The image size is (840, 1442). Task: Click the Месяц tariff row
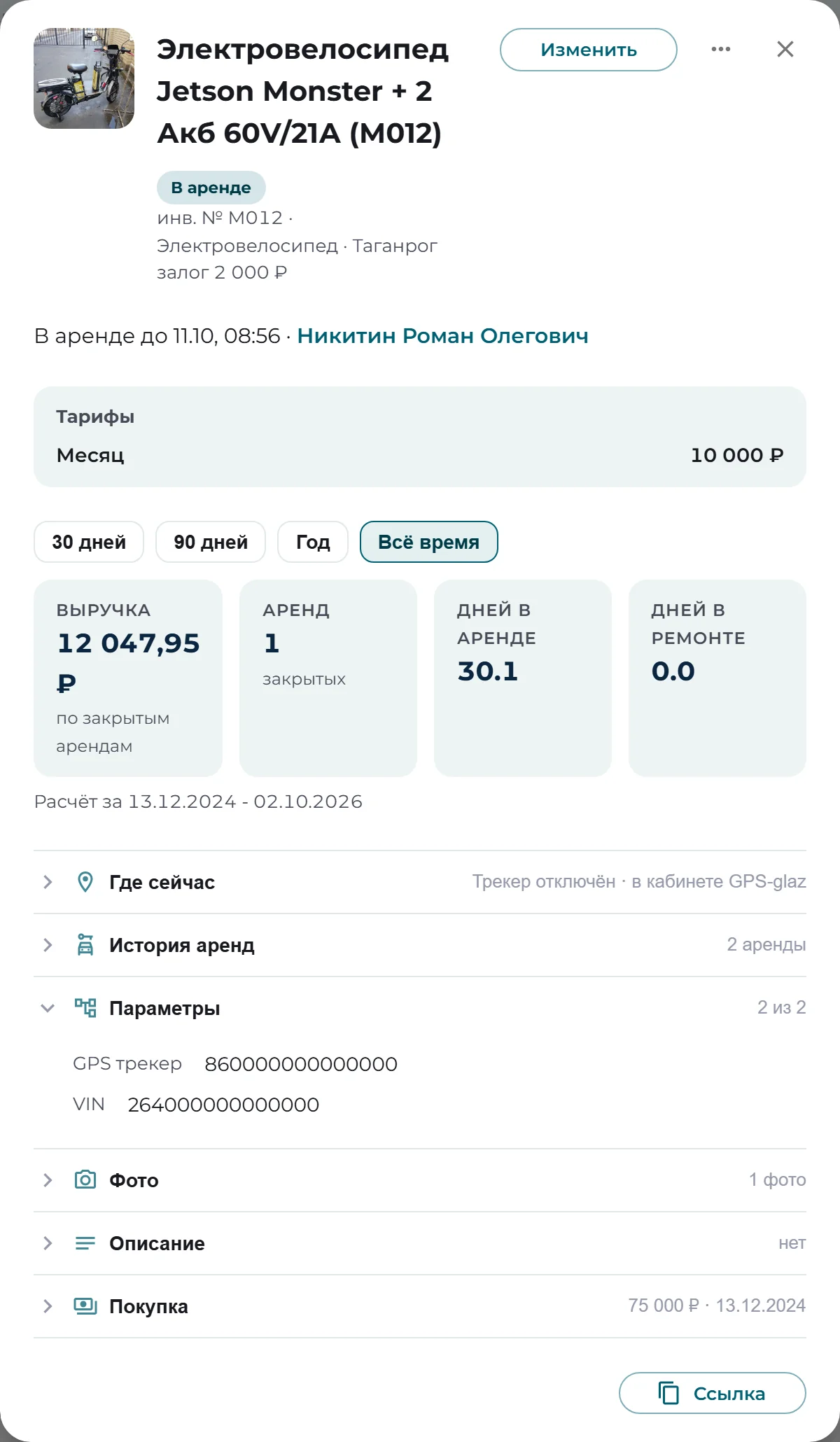pyautogui.click(x=420, y=455)
